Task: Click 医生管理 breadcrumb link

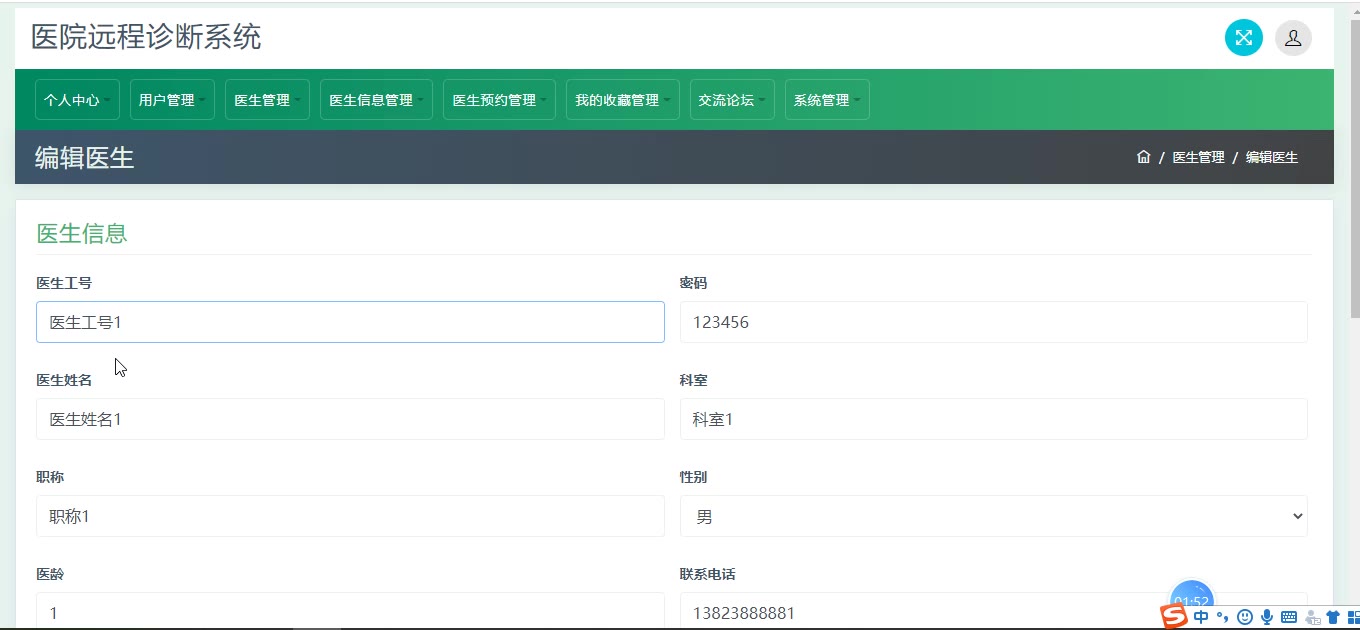Action: point(1198,157)
